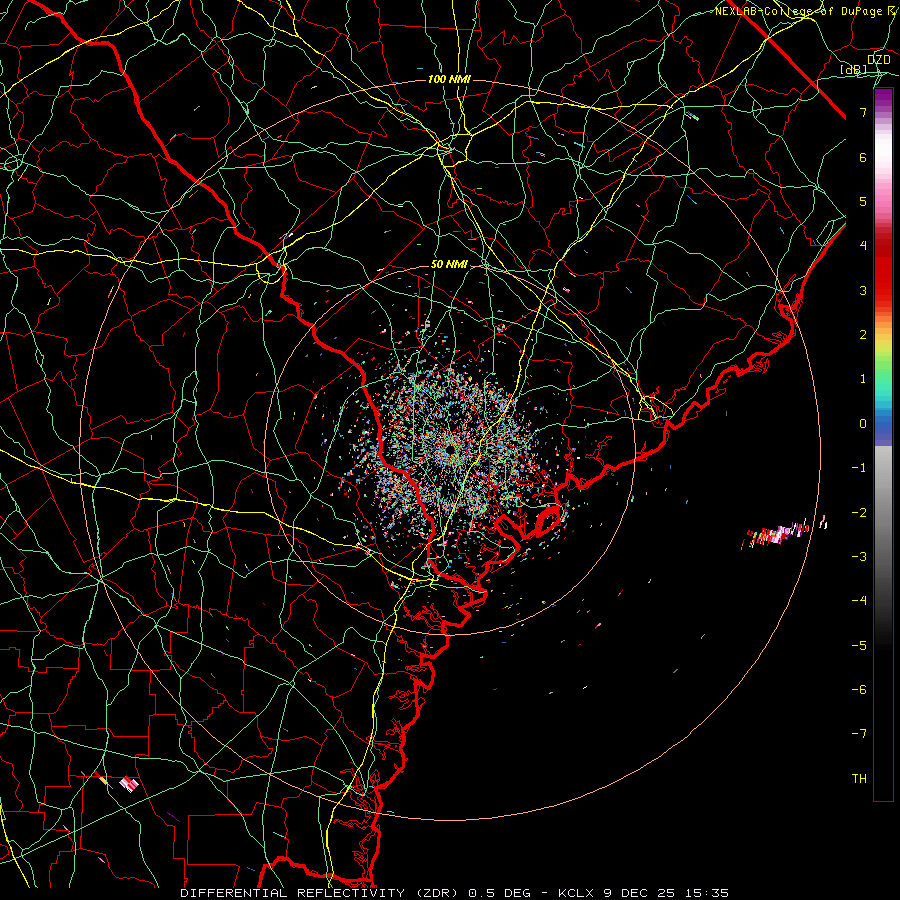This screenshot has width=900, height=900.
Task: Click the pink echo block in the southwest
Action: click(129, 783)
